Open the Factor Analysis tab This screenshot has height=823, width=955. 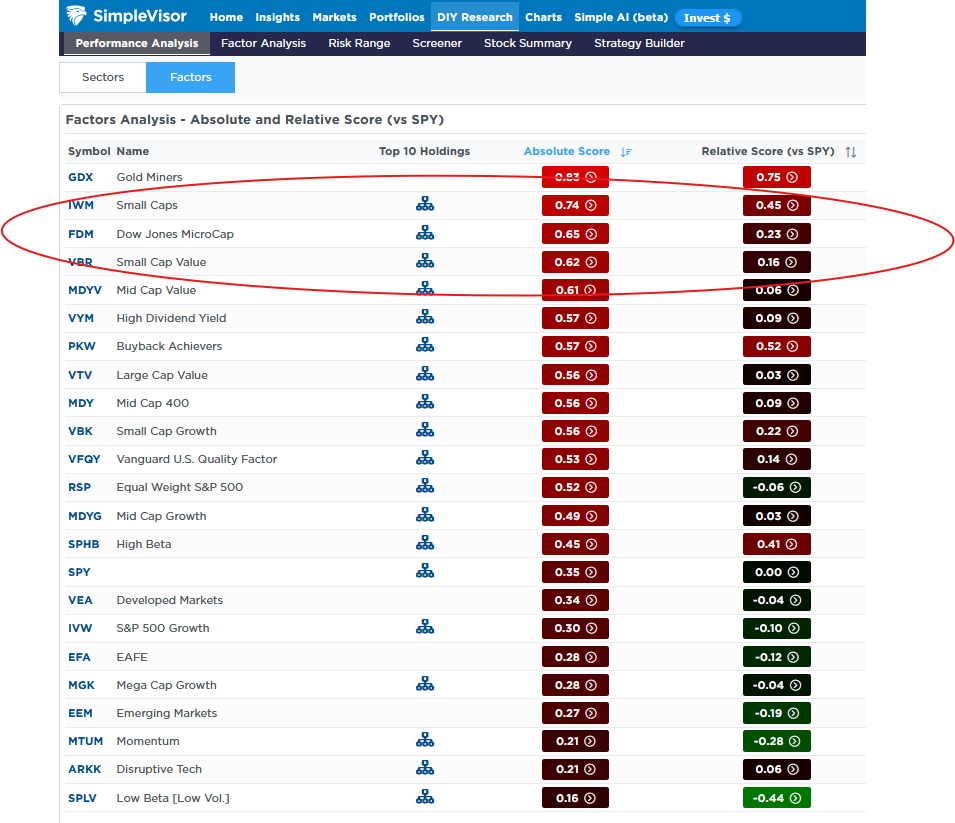click(x=263, y=44)
